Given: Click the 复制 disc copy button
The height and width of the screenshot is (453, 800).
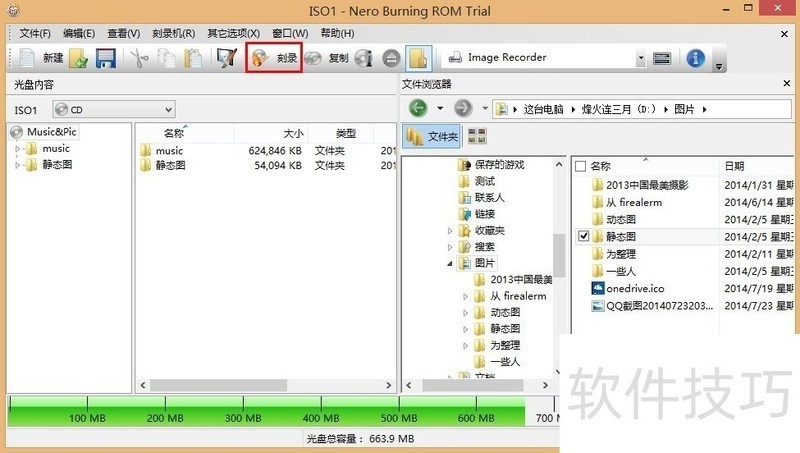Looking at the screenshot, I should (327, 58).
